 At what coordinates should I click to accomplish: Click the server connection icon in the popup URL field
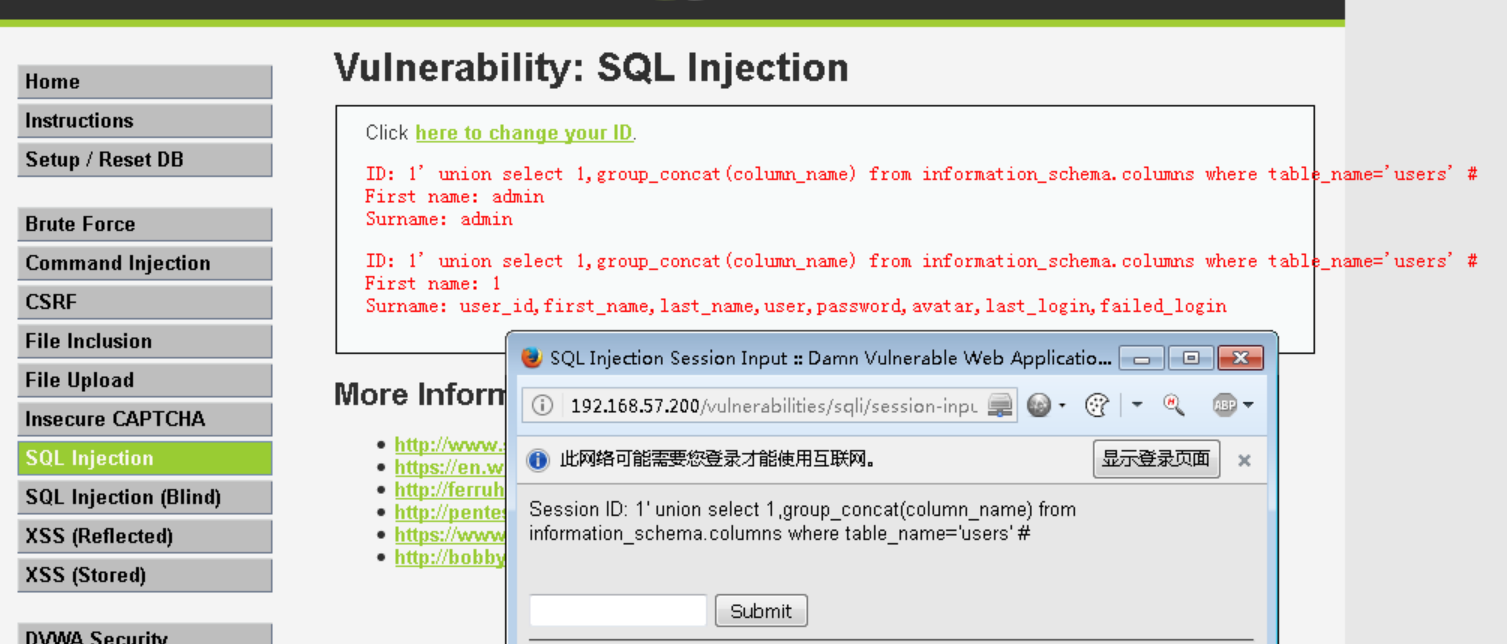[x=999, y=405]
